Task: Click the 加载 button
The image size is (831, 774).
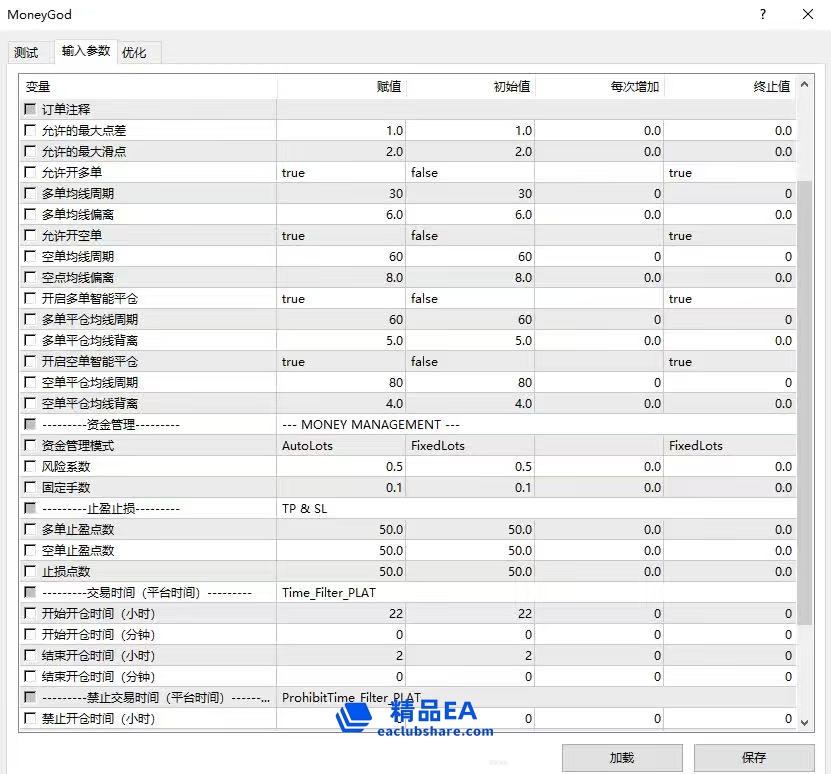Action: pyautogui.click(x=621, y=758)
